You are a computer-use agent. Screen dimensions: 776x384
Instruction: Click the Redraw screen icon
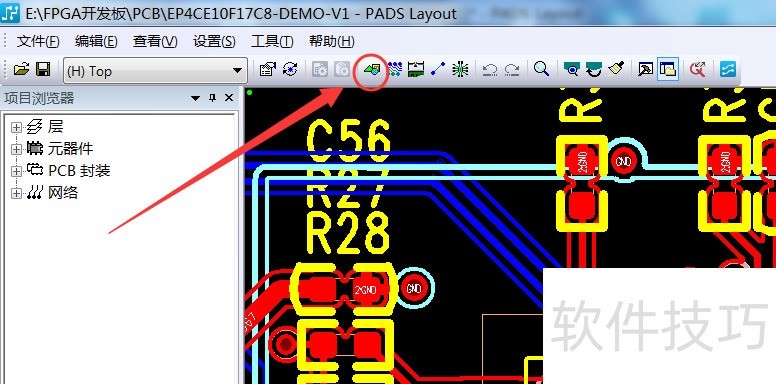(x=593, y=69)
